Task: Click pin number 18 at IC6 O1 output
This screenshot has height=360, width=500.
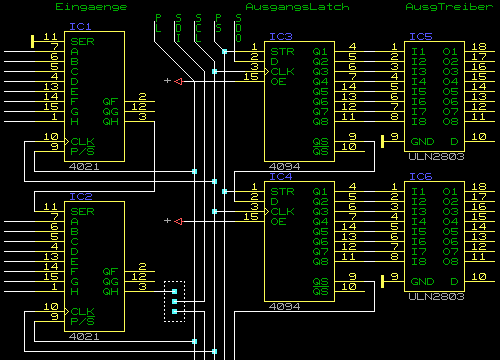Action: click(479, 186)
